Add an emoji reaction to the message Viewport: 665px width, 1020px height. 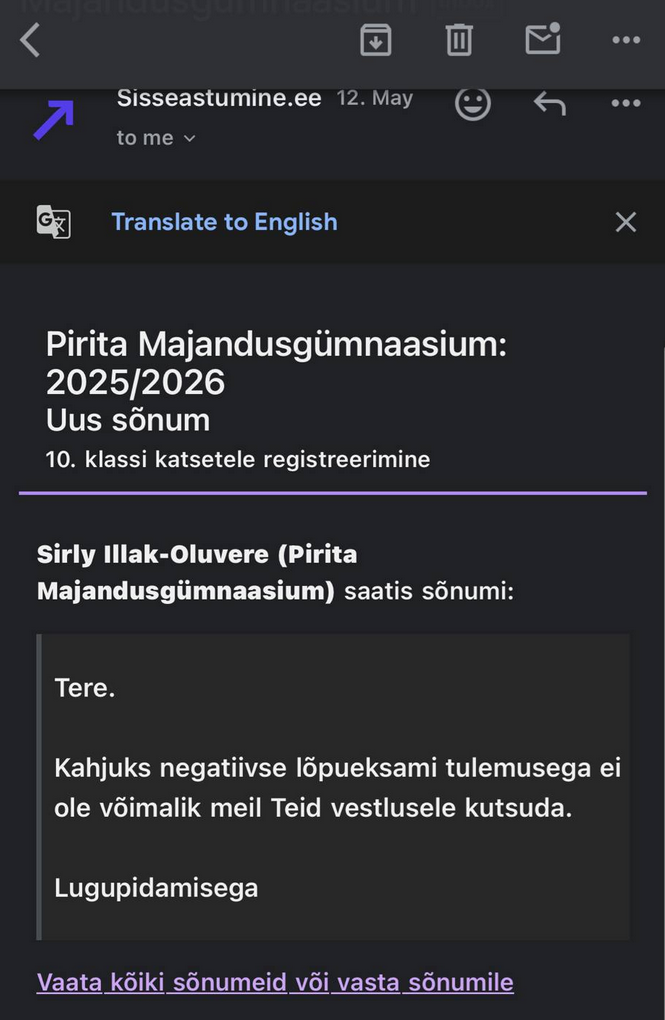coord(472,103)
